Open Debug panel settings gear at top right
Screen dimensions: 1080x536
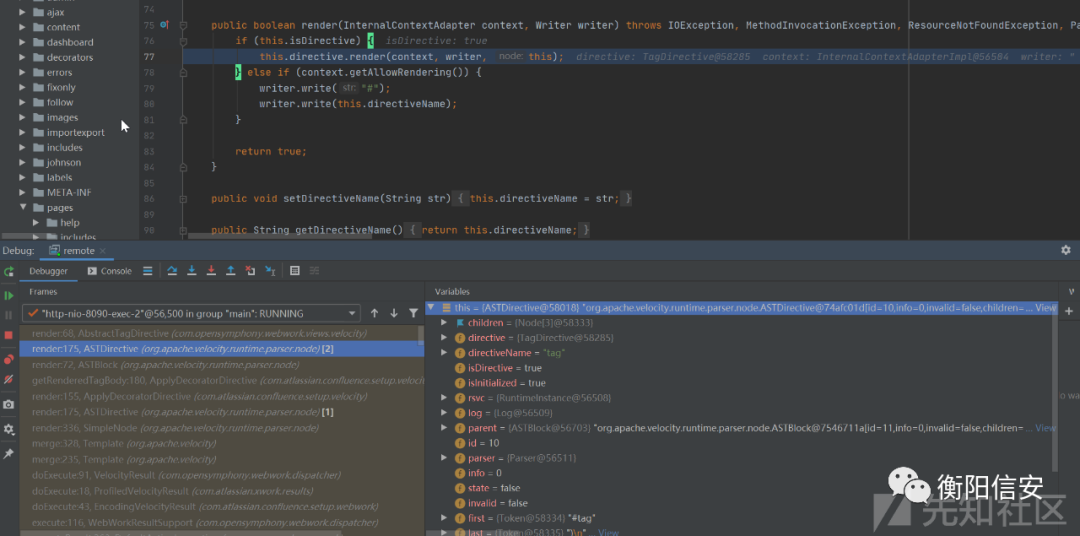click(x=1066, y=250)
